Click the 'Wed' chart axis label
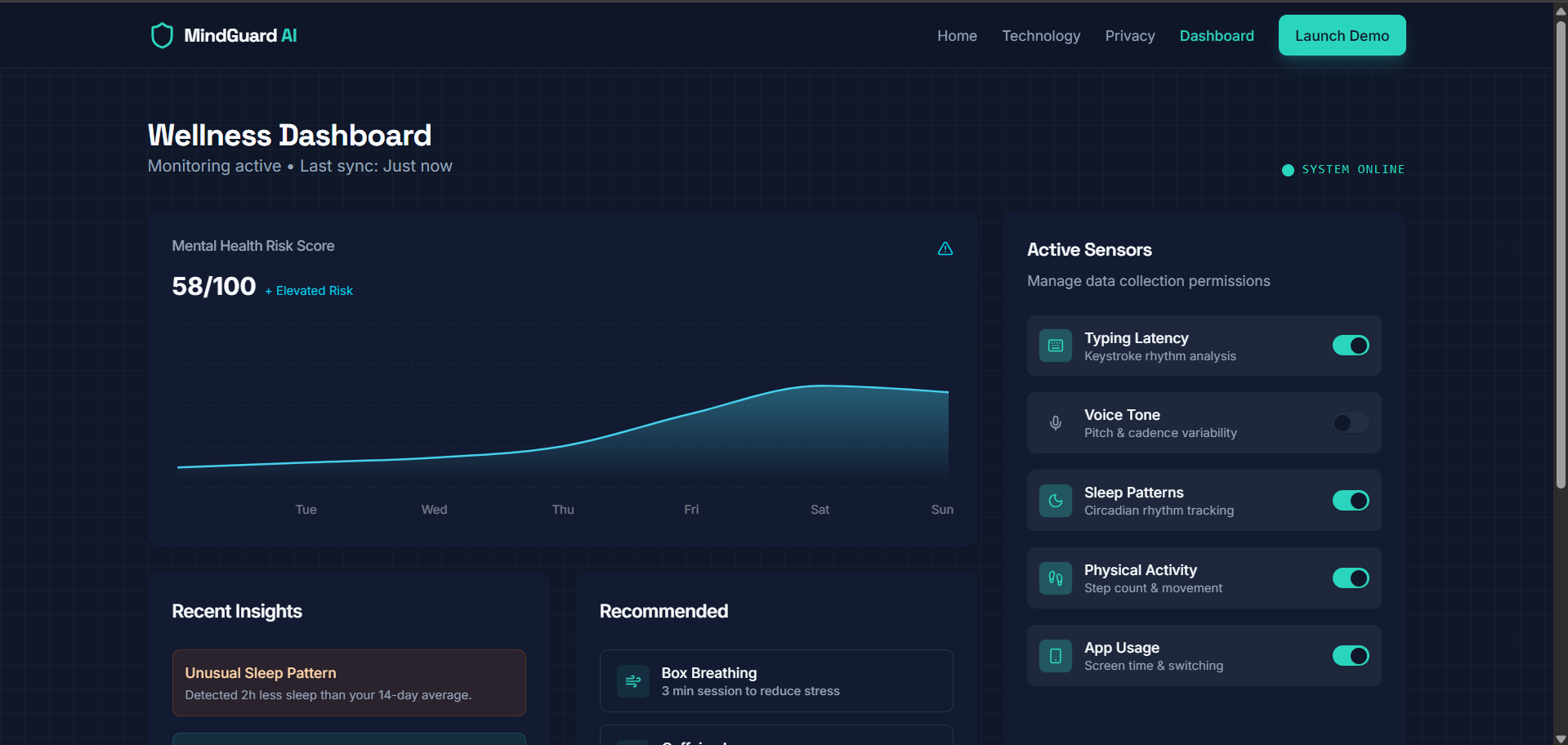The width and height of the screenshot is (1568, 745). [x=434, y=510]
